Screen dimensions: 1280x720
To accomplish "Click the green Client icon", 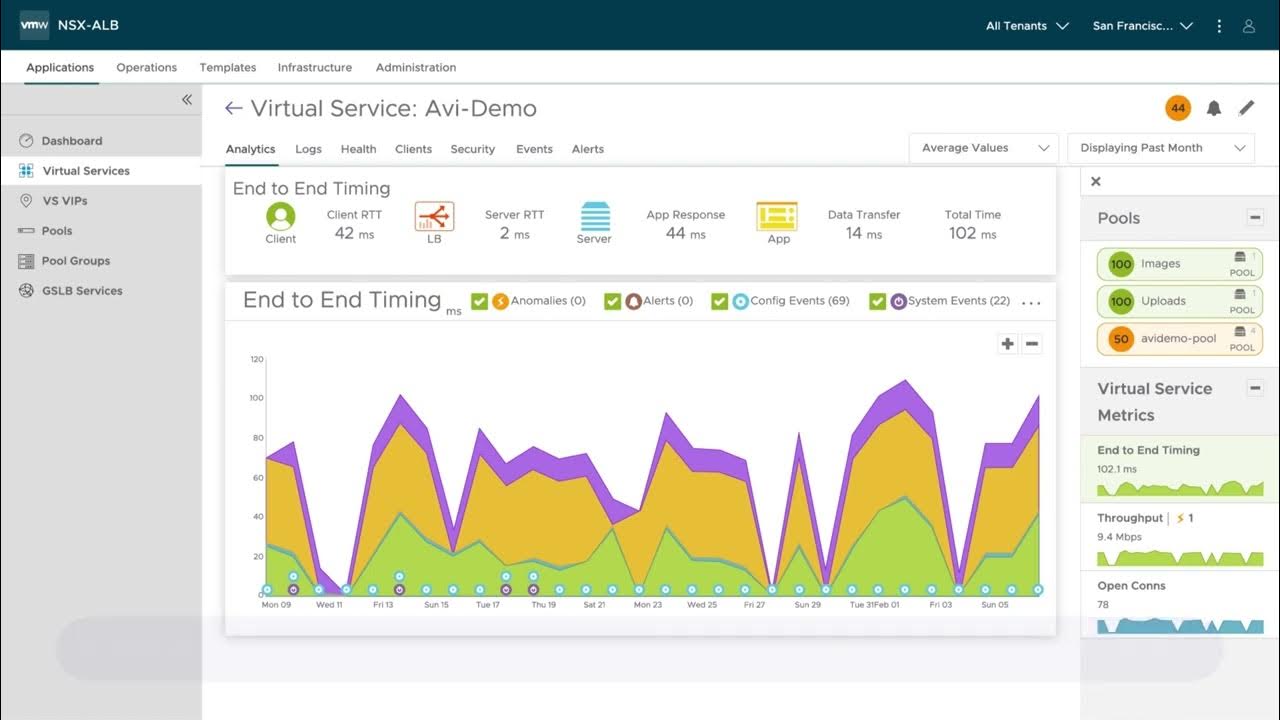I will coord(281,216).
